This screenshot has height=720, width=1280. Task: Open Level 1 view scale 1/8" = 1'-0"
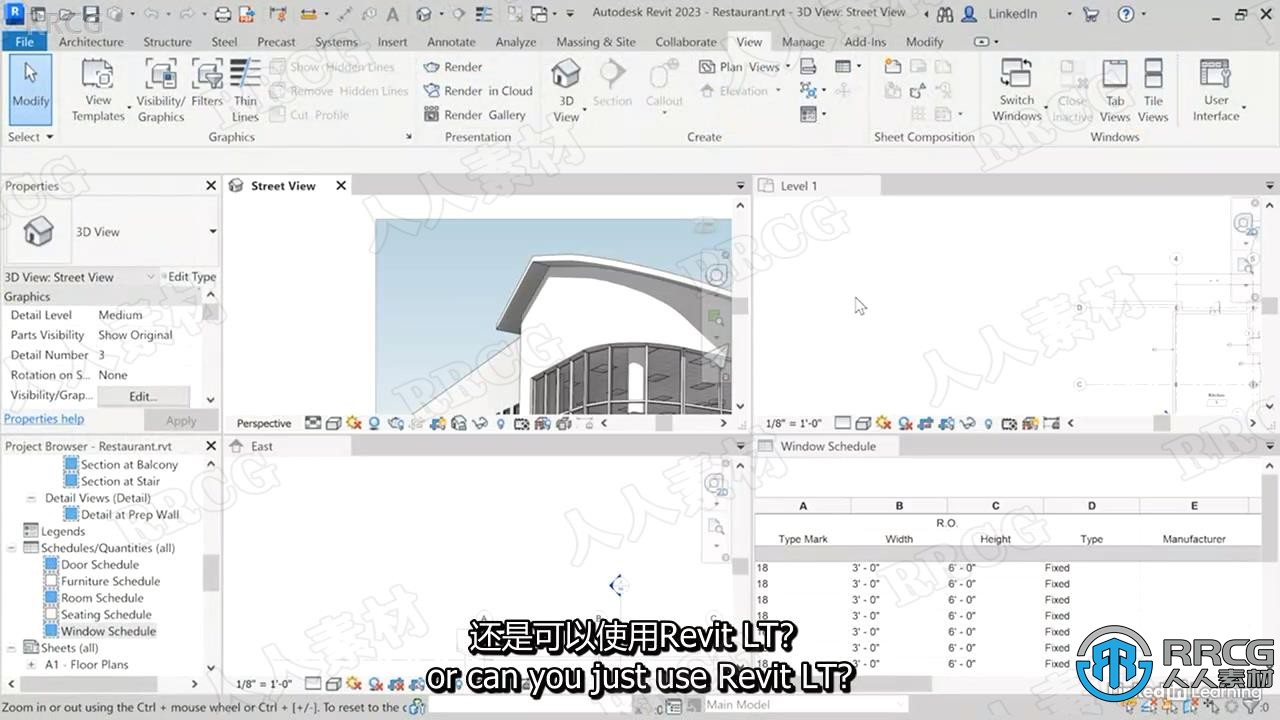coord(794,423)
